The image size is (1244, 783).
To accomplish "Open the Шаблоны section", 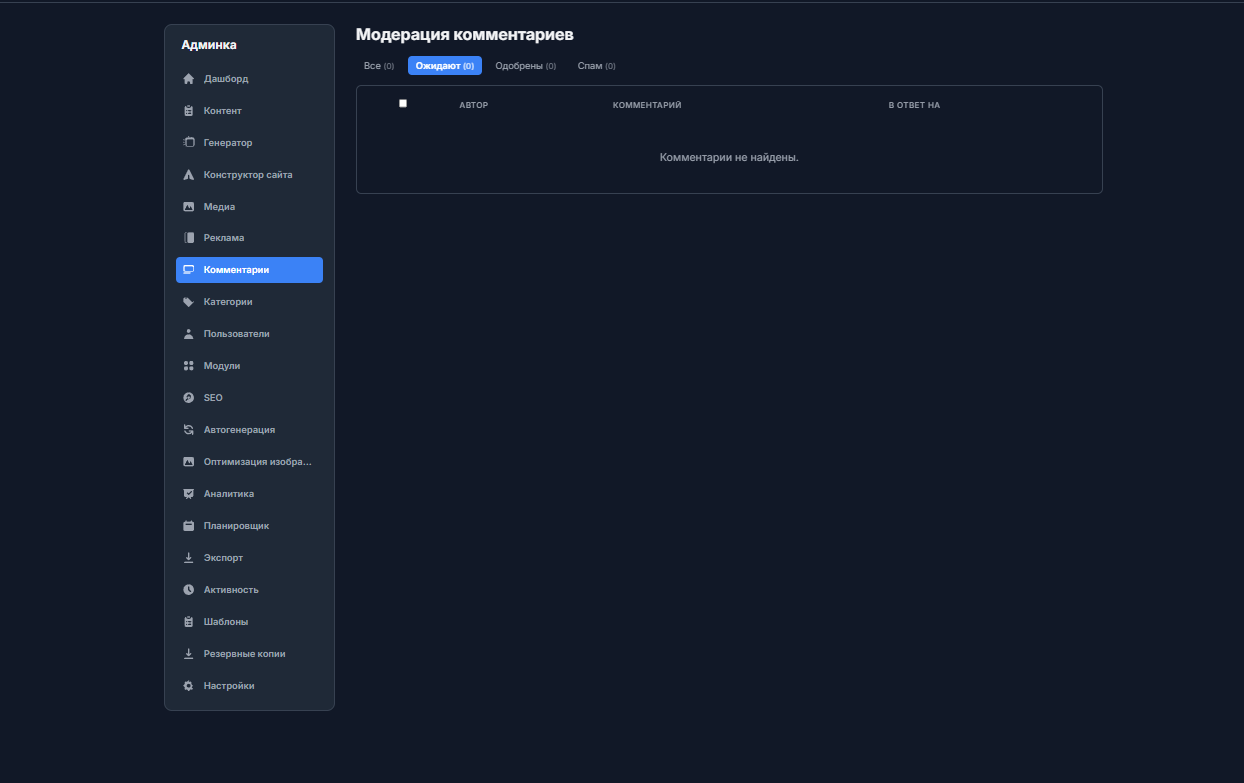I will coord(249,622).
